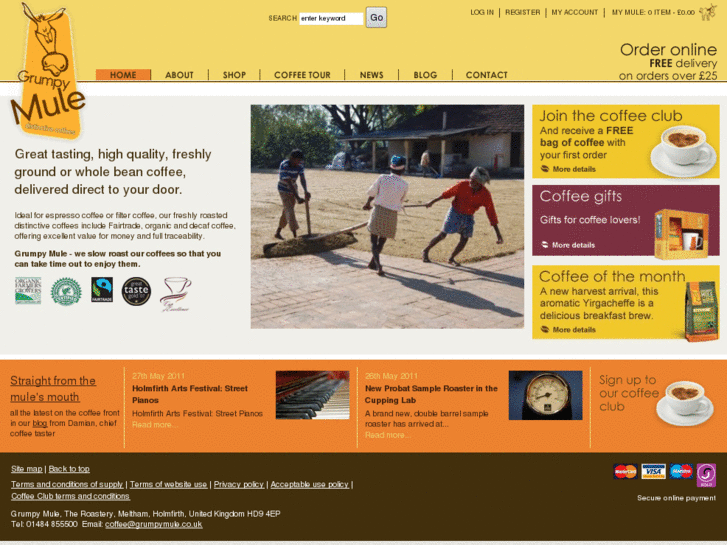
Task: Click the Solo card payment icon
Action: (x=706, y=475)
